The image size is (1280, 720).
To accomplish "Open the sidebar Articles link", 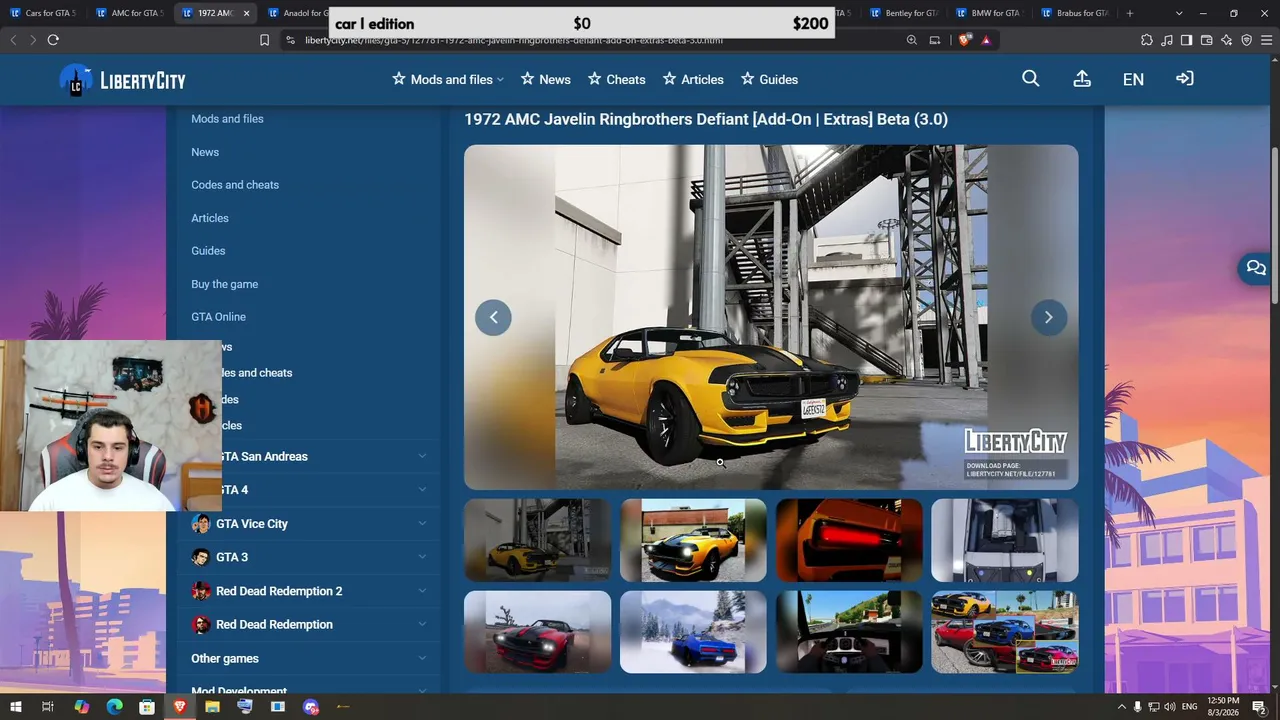I will coord(210,218).
